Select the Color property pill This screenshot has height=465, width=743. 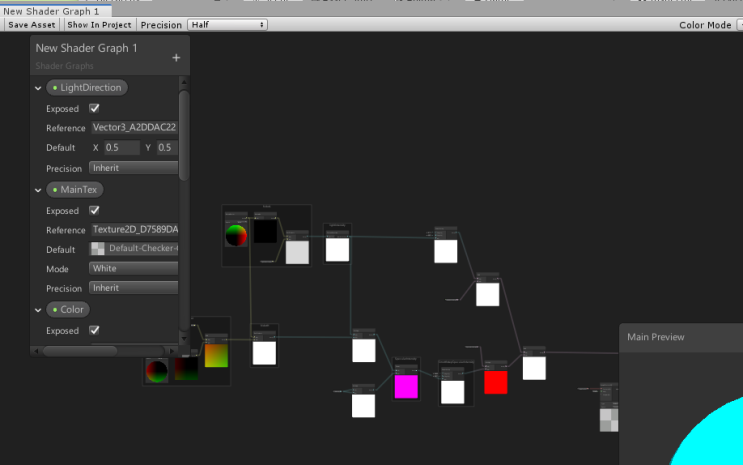[x=68, y=310]
